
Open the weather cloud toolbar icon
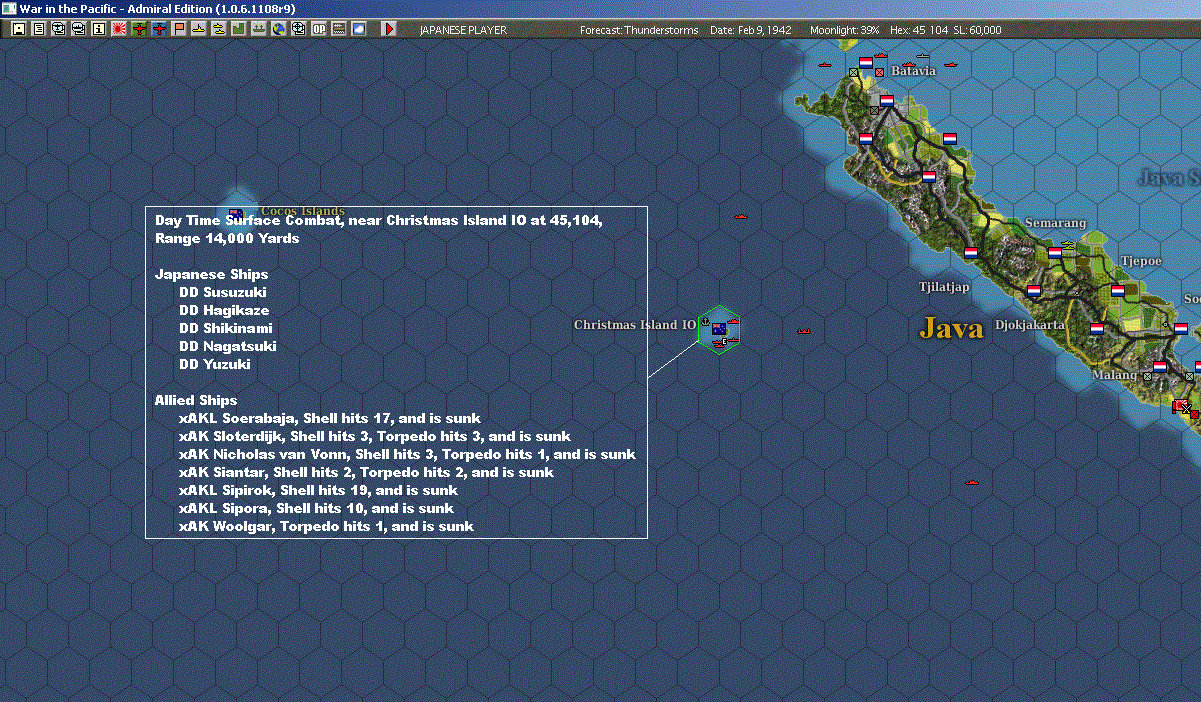[358, 29]
